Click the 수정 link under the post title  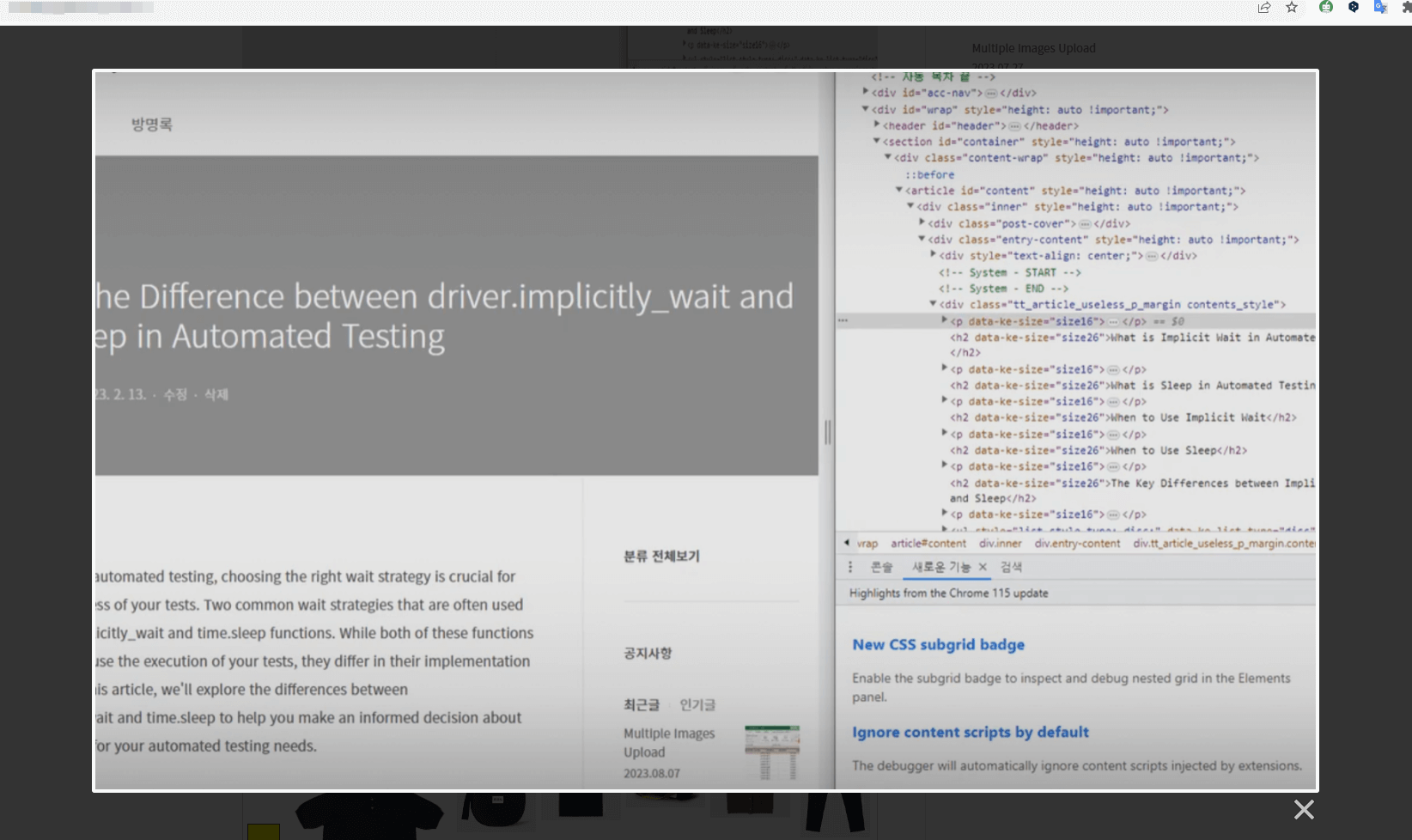[175, 395]
